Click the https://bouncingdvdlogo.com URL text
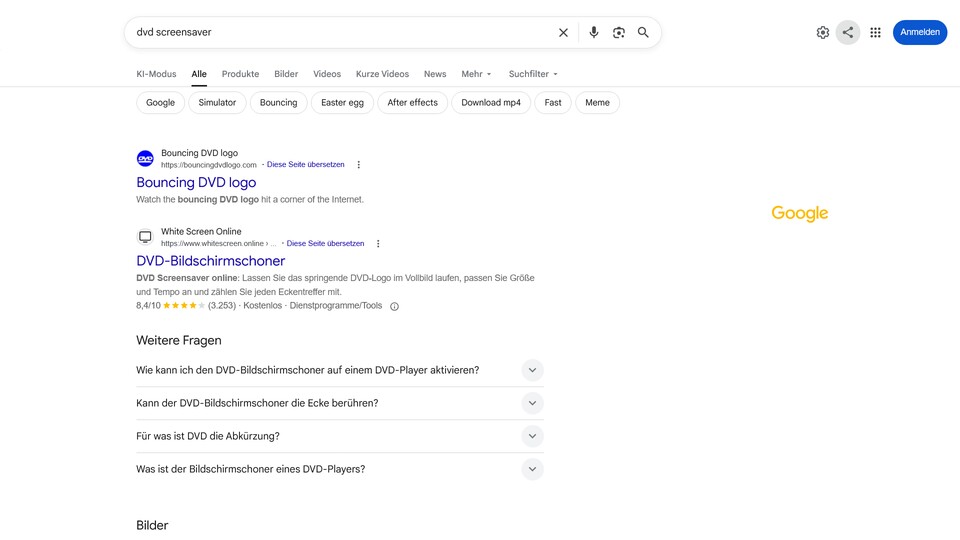The image size is (960, 540). pos(209,165)
